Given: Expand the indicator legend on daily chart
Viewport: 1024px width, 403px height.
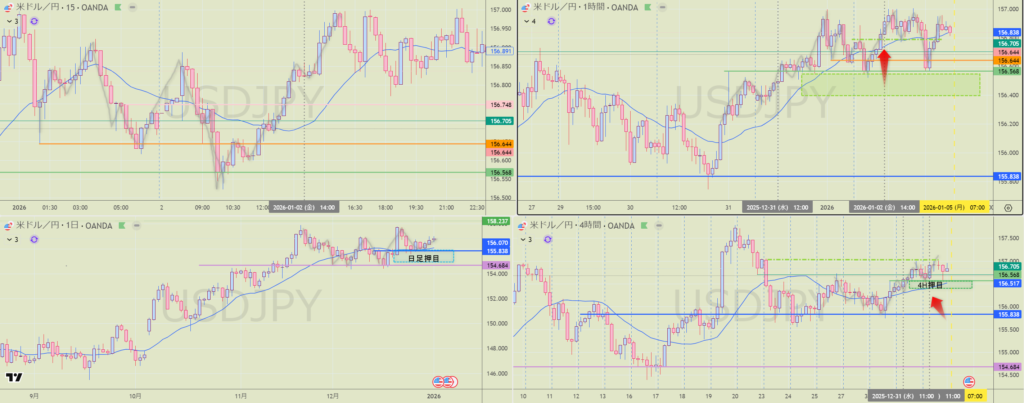Looking at the screenshot, I should pos(12,240).
